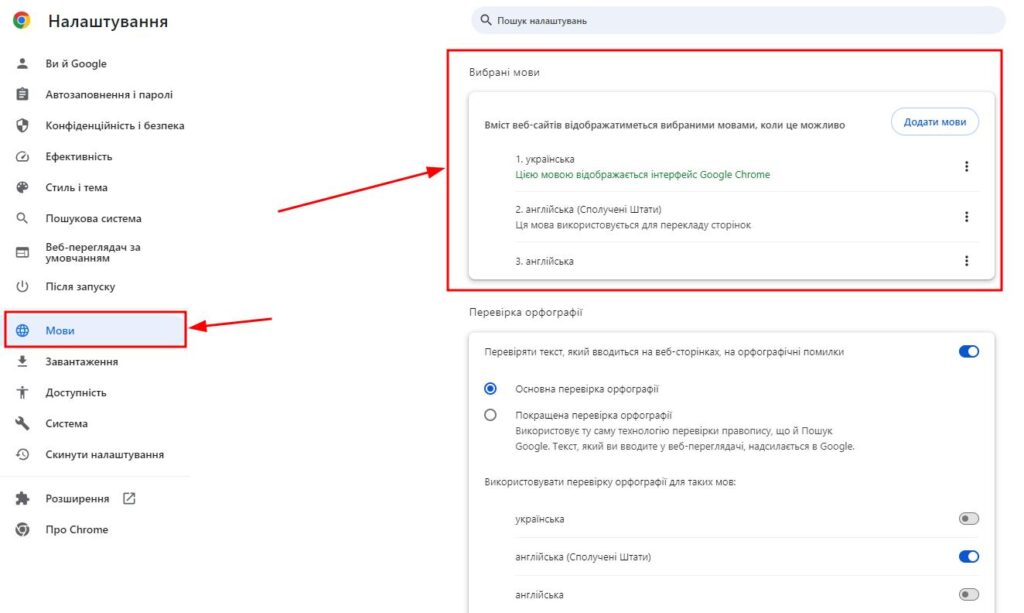Click the 2. англійська (Сполучені Штати) entry
The width and height of the screenshot is (1024, 613).
point(588,209)
